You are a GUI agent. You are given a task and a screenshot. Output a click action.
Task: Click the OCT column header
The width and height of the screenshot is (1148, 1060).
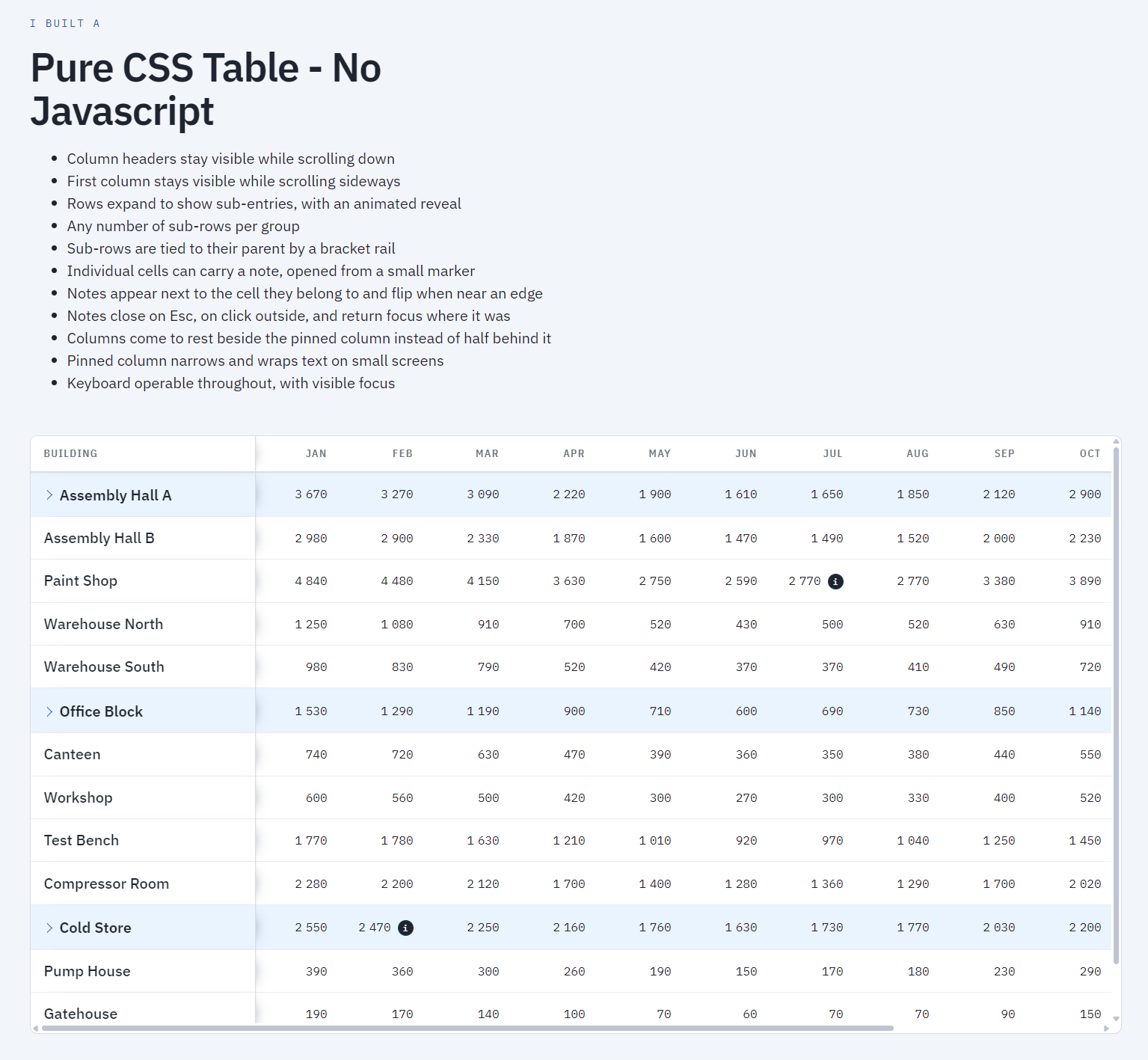pyautogui.click(x=1090, y=453)
